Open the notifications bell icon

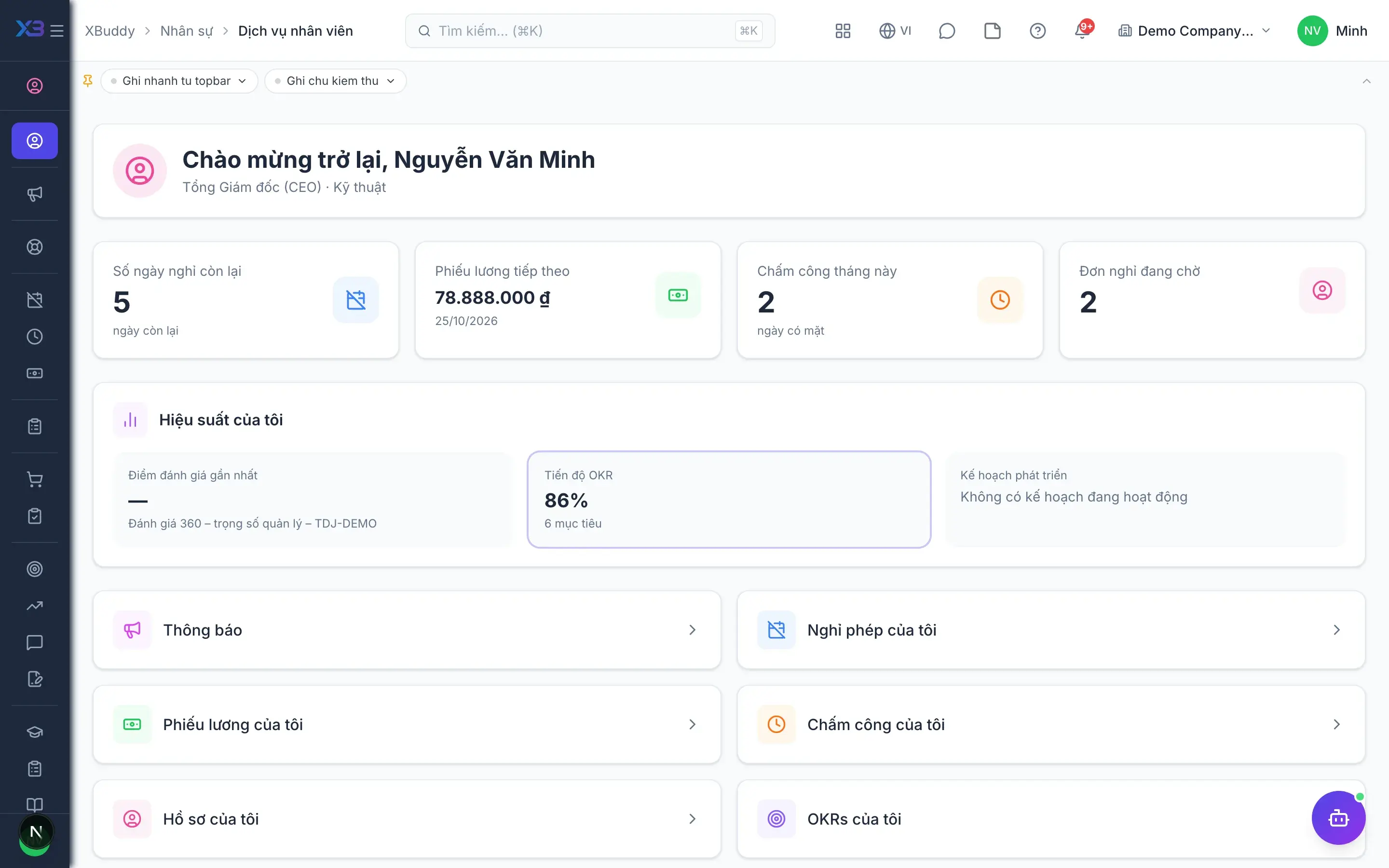click(1082, 31)
